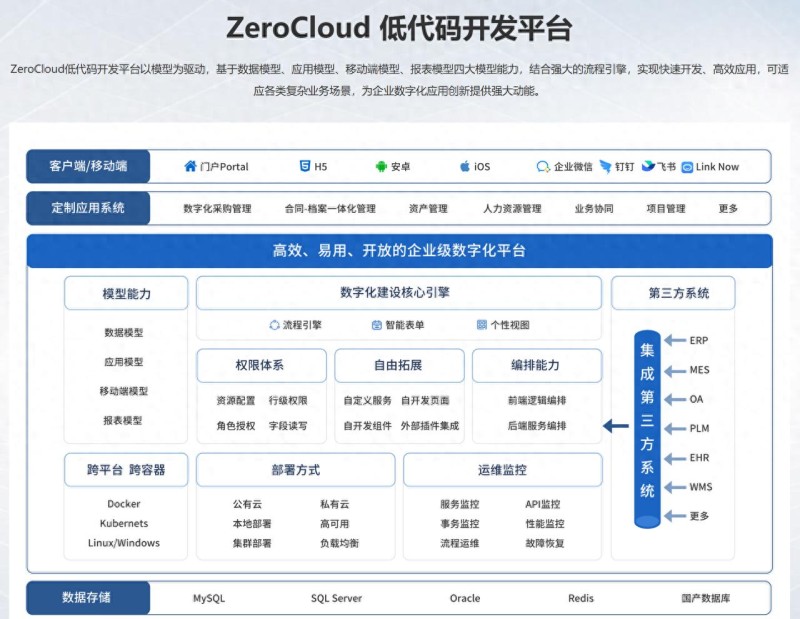The height and width of the screenshot is (619, 800).
Task: Click 报表模型 text
Action: point(123,420)
